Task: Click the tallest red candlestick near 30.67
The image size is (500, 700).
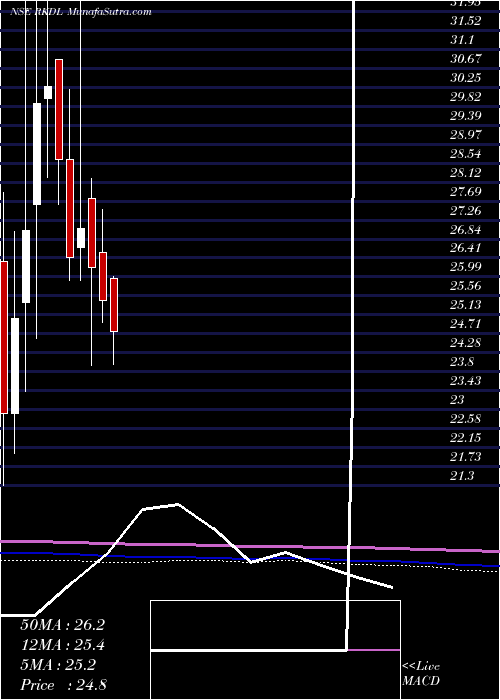Action: [x=59, y=109]
